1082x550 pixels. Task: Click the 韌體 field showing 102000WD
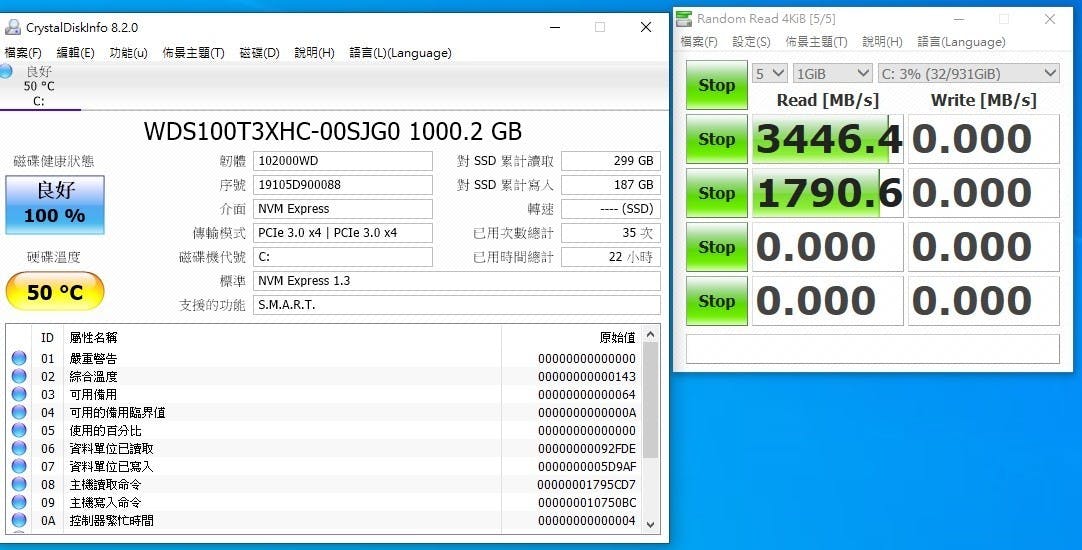click(x=342, y=161)
